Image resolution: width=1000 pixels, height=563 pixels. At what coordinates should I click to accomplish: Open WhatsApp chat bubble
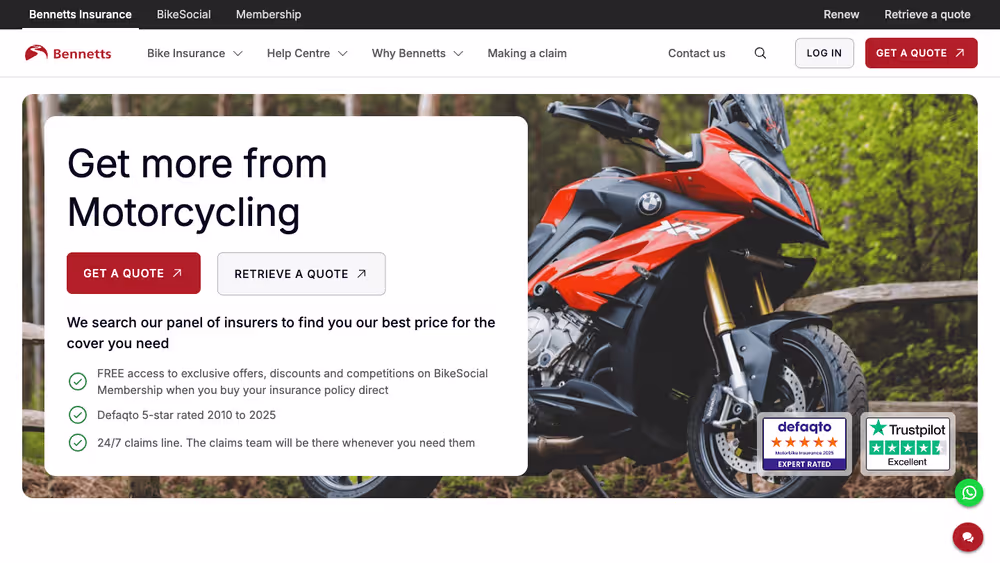[969, 493]
